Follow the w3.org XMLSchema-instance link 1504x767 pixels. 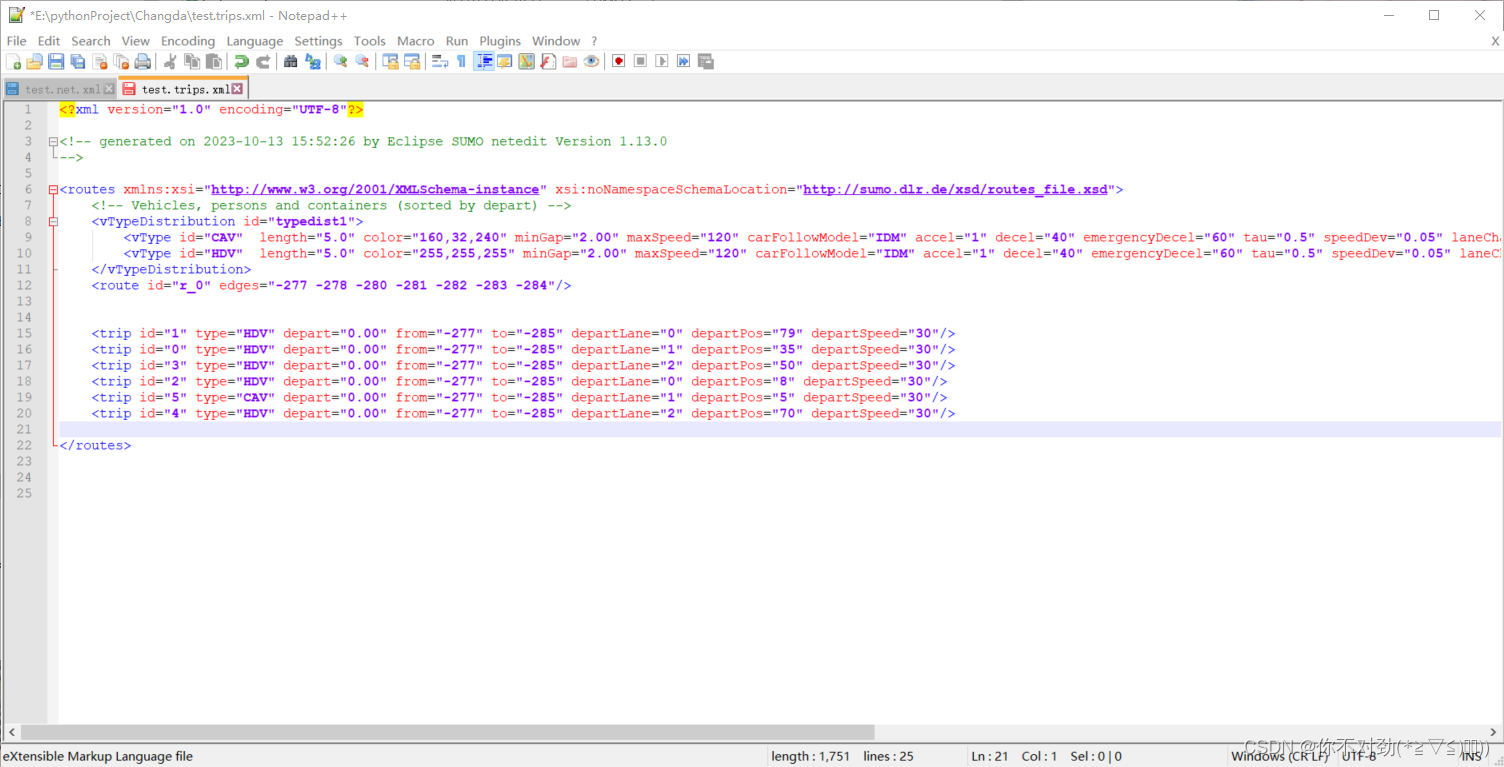pyautogui.click(x=375, y=189)
